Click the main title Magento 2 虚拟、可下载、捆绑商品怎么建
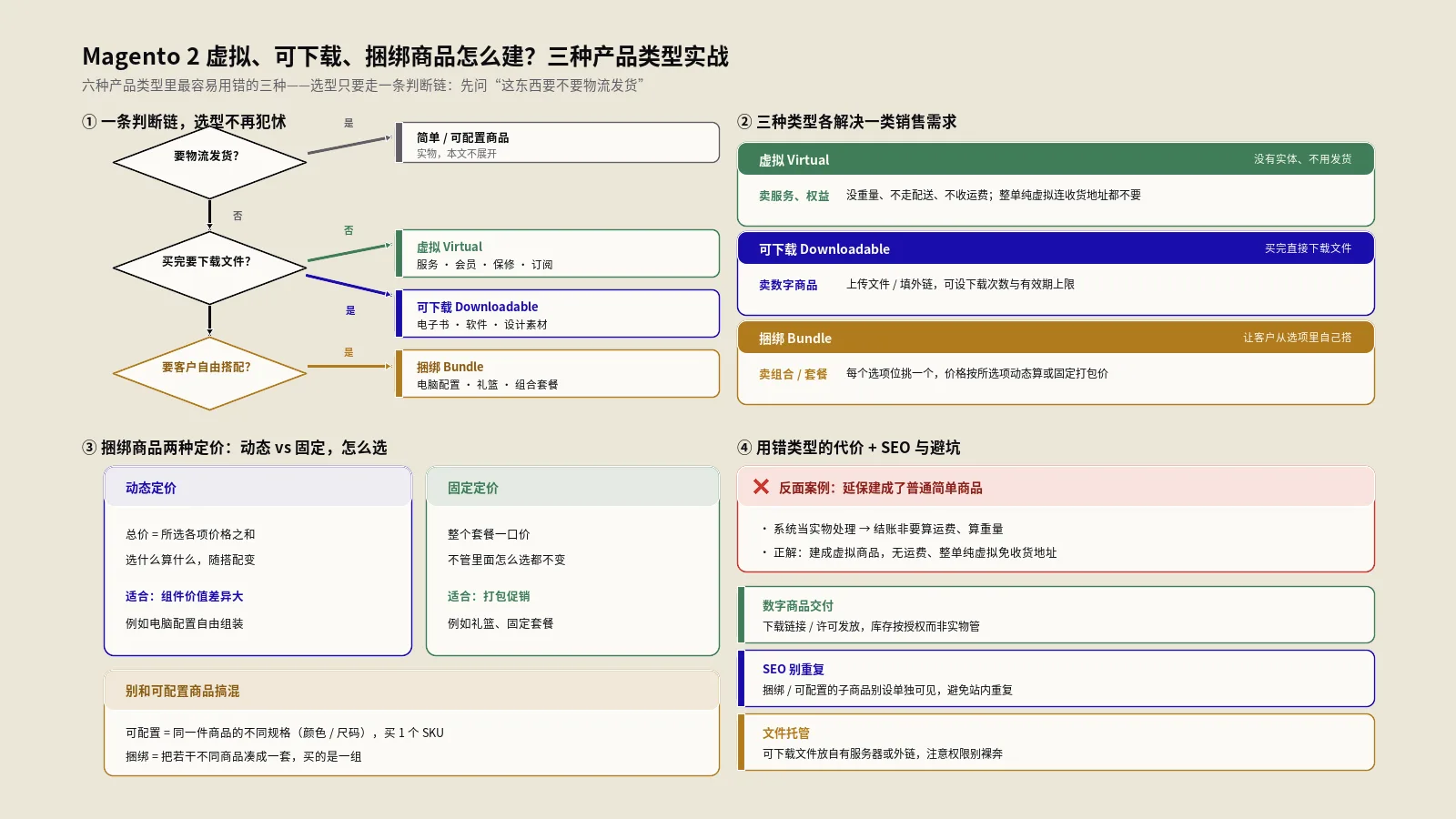Screen dimensions: 1456x819 [x=405, y=56]
